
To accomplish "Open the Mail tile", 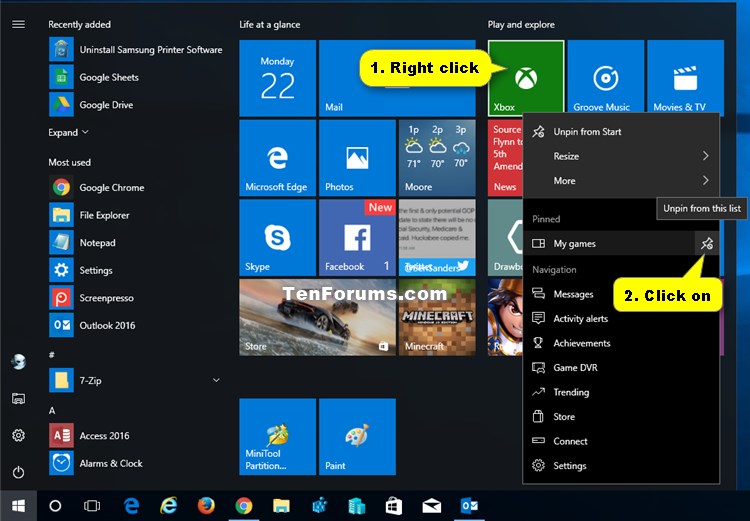I will point(397,78).
